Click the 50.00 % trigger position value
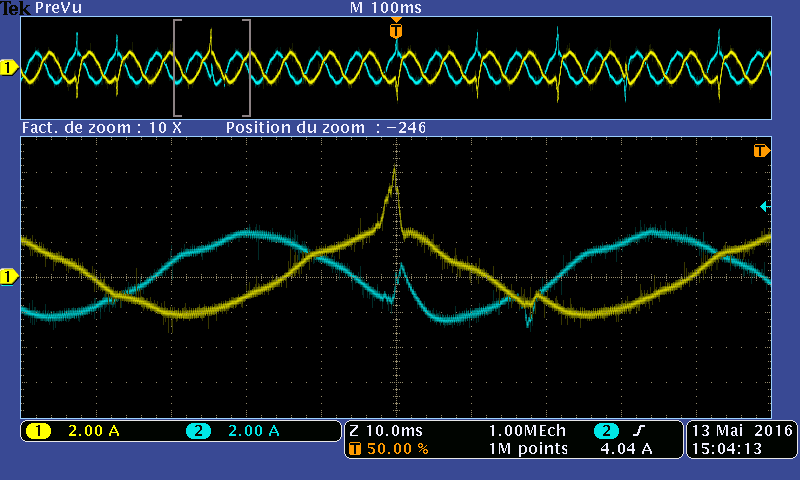The width and height of the screenshot is (800, 480). pos(397,449)
